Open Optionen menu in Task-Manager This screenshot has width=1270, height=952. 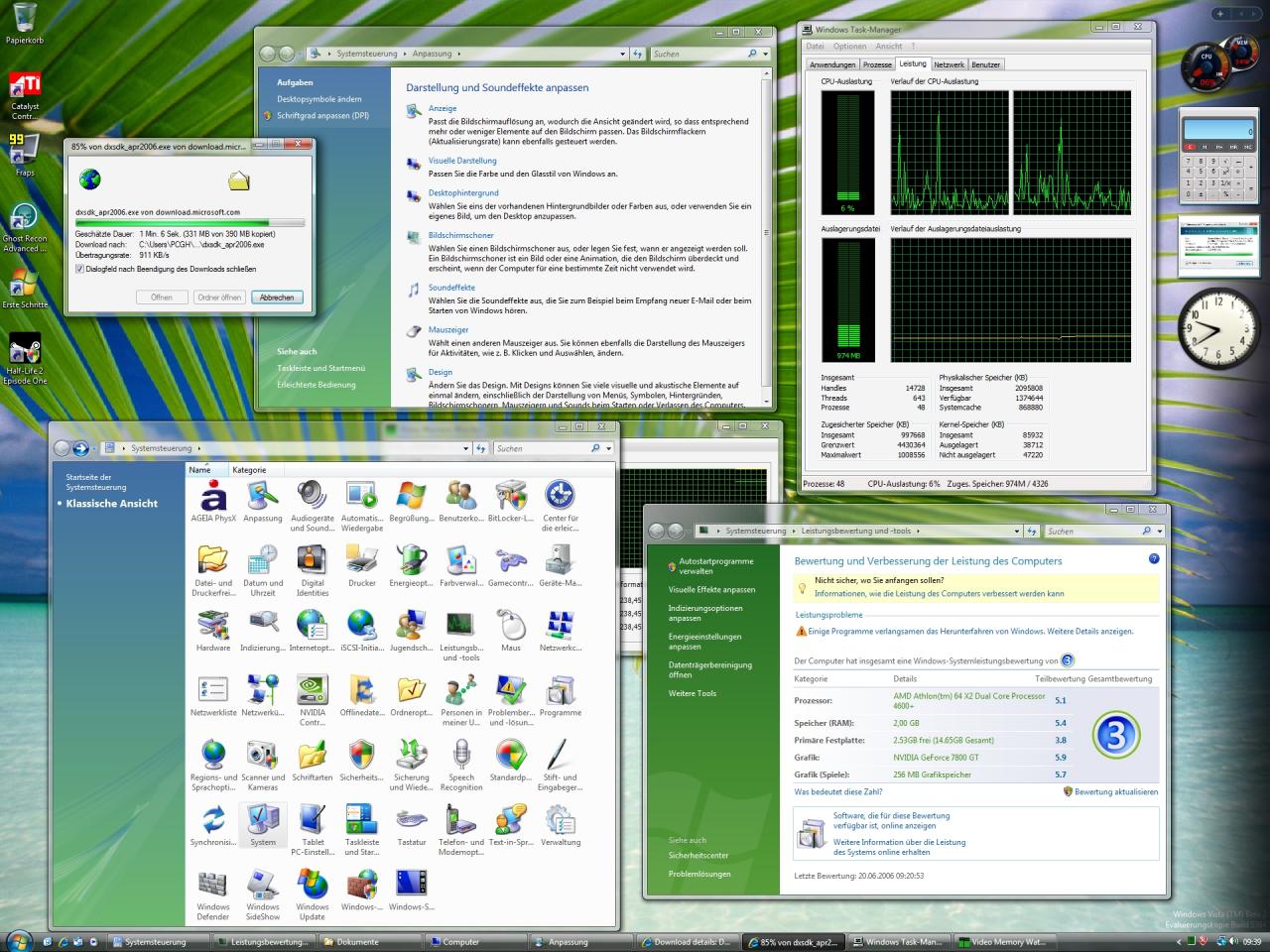tap(849, 47)
